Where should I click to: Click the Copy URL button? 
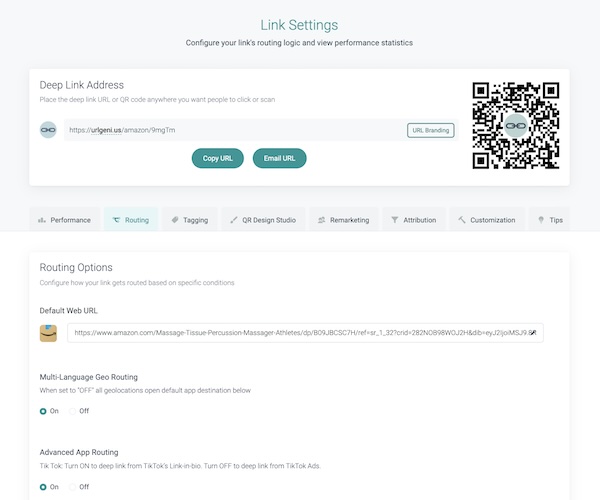218,158
